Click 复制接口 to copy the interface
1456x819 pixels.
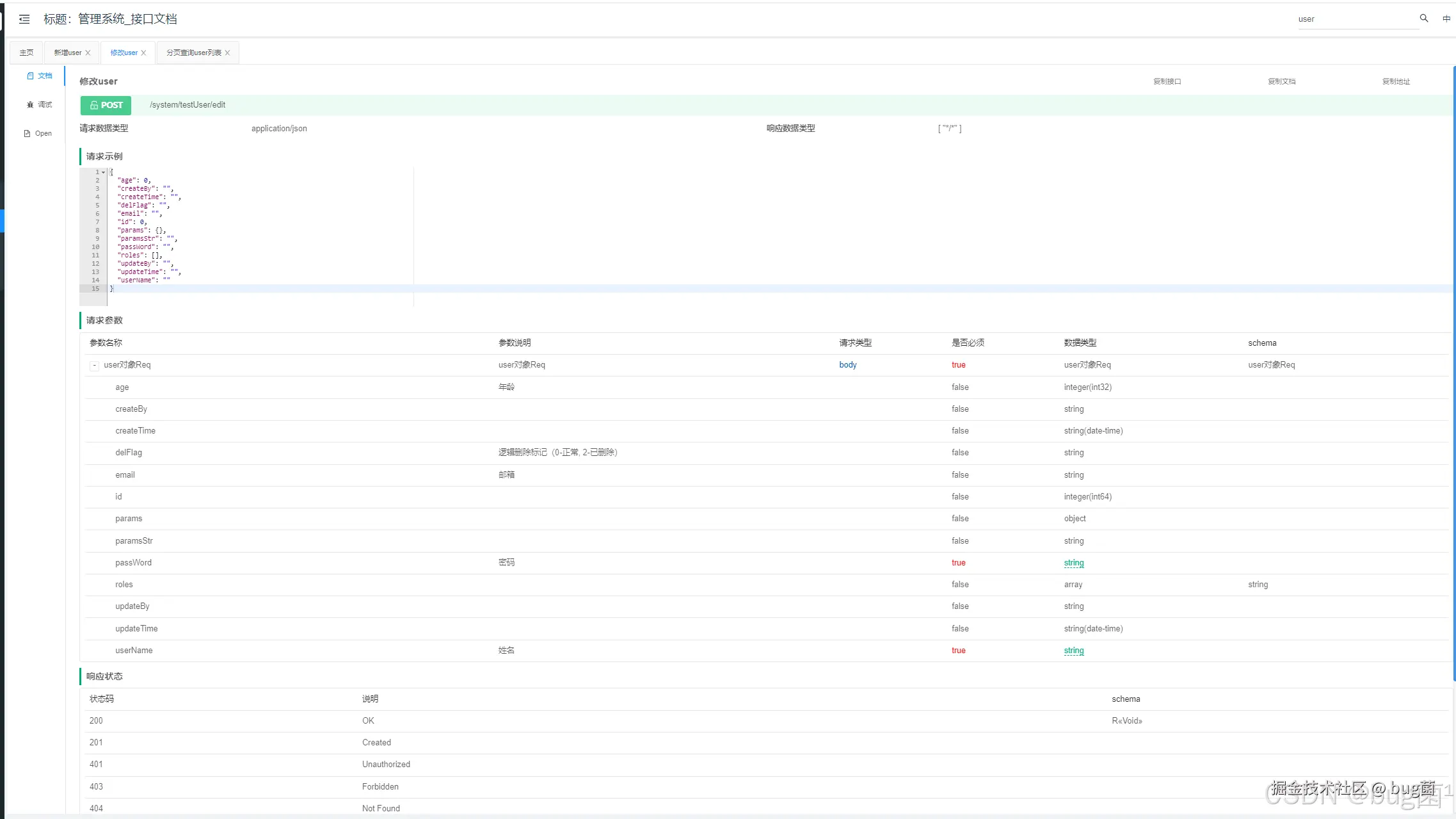click(x=1167, y=81)
